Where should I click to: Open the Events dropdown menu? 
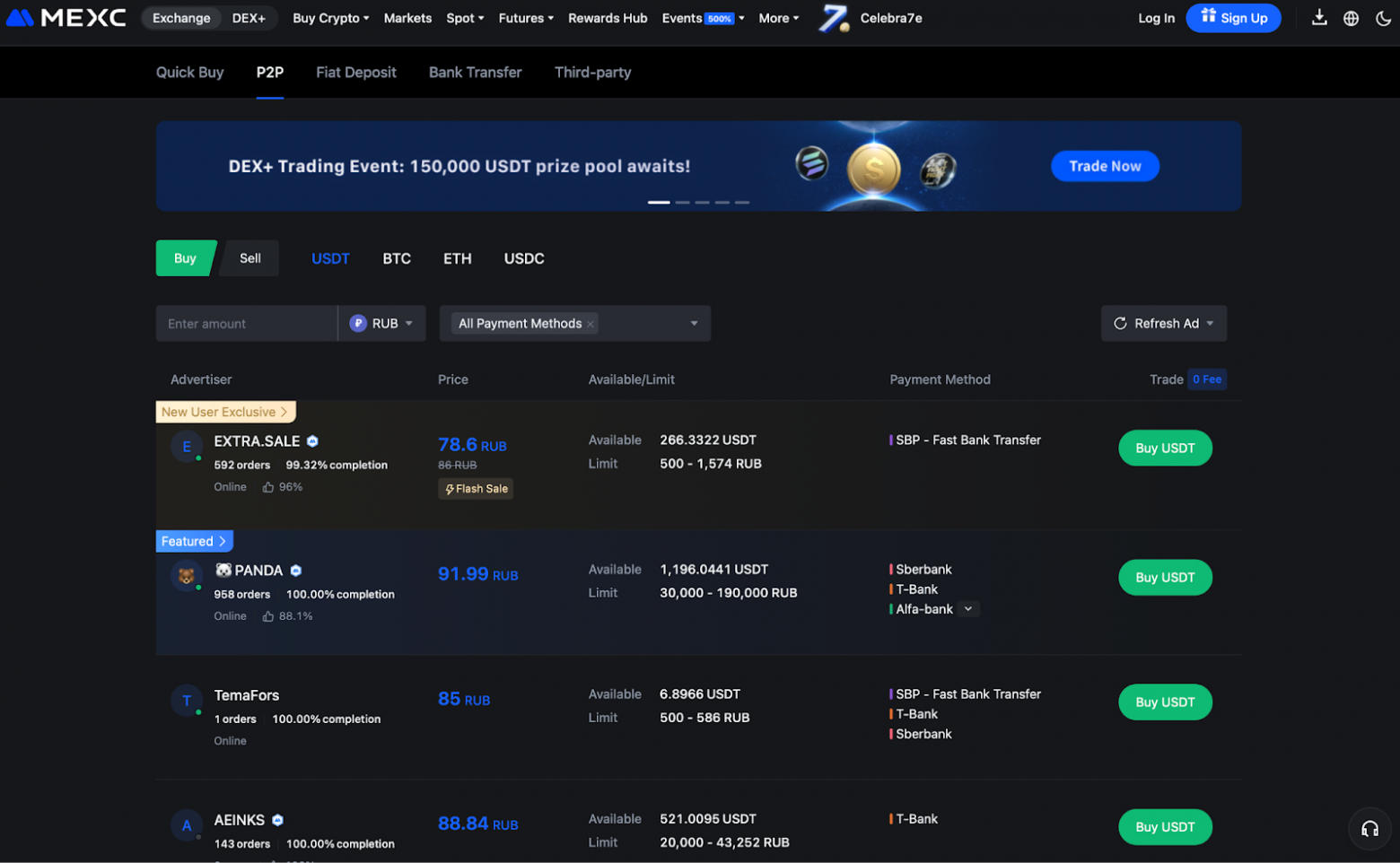(703, 18)
